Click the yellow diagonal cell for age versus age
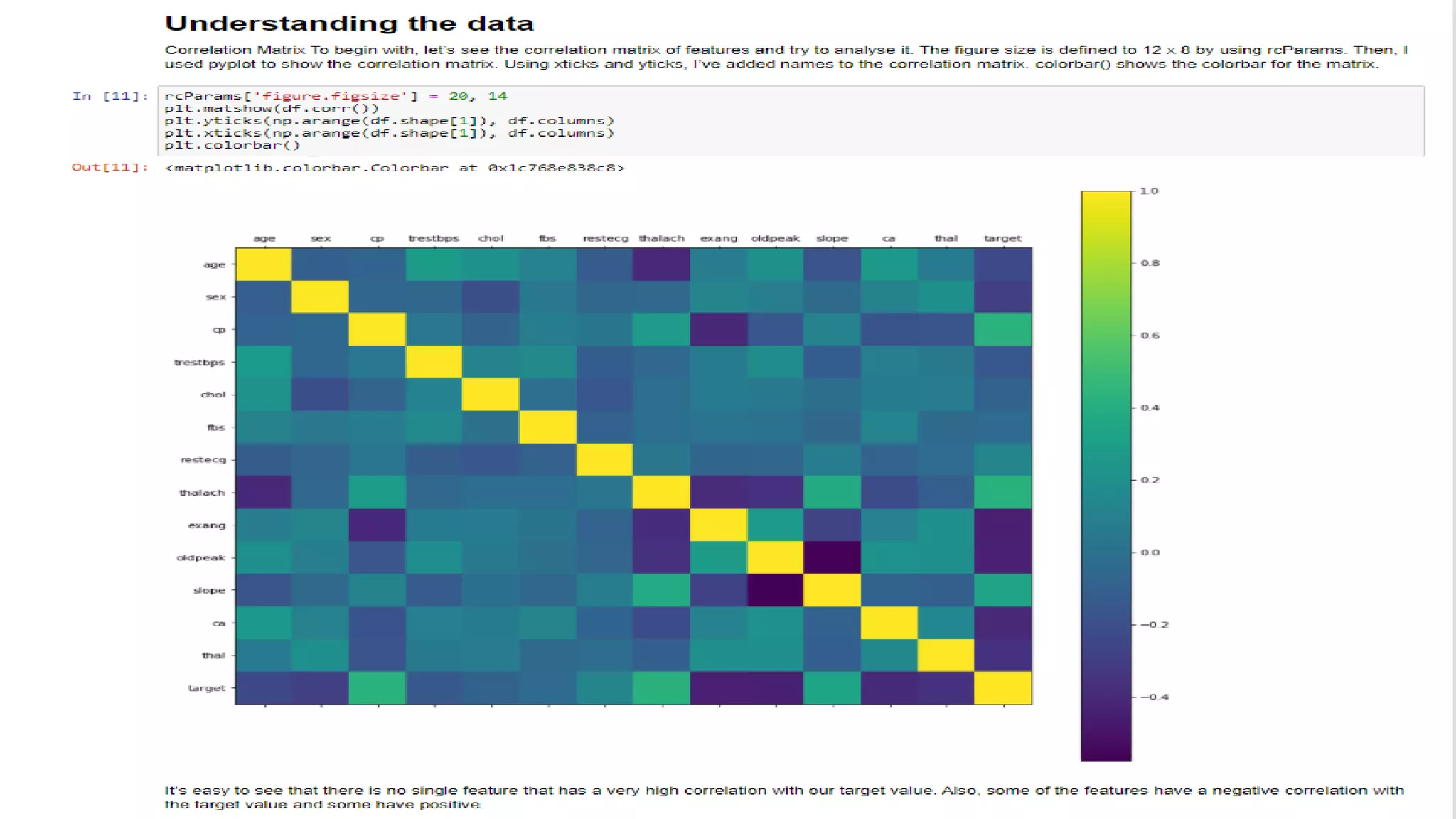This screenshot has width=1456, height=819. click(264, 264)
